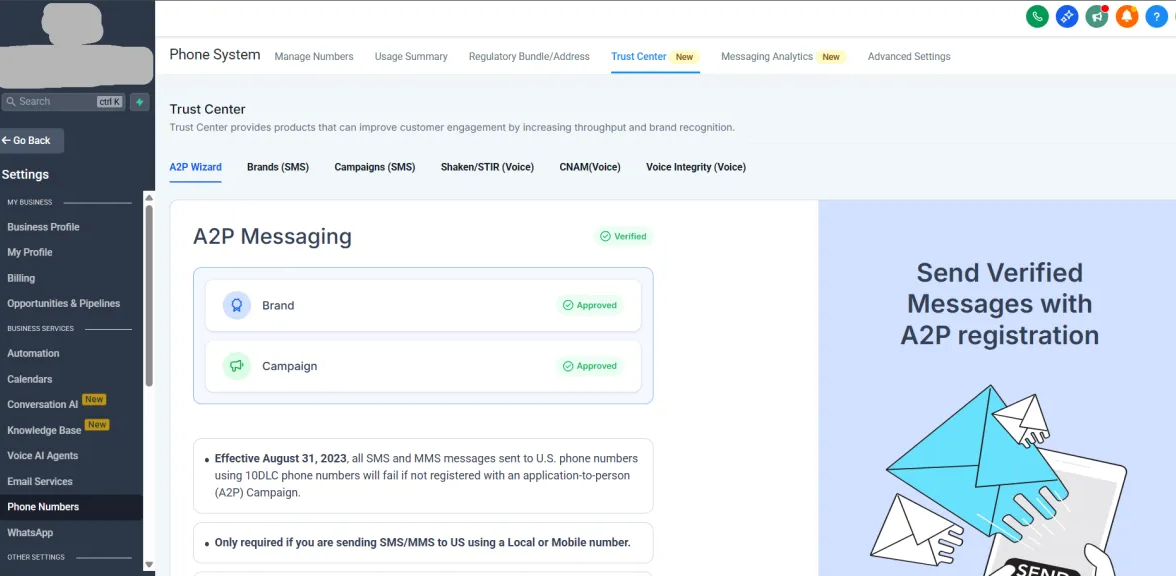The height and width of the screenshot is (576, 1176).
Task: Click the sidebar Search input field
Action: [x=64, y=102]
